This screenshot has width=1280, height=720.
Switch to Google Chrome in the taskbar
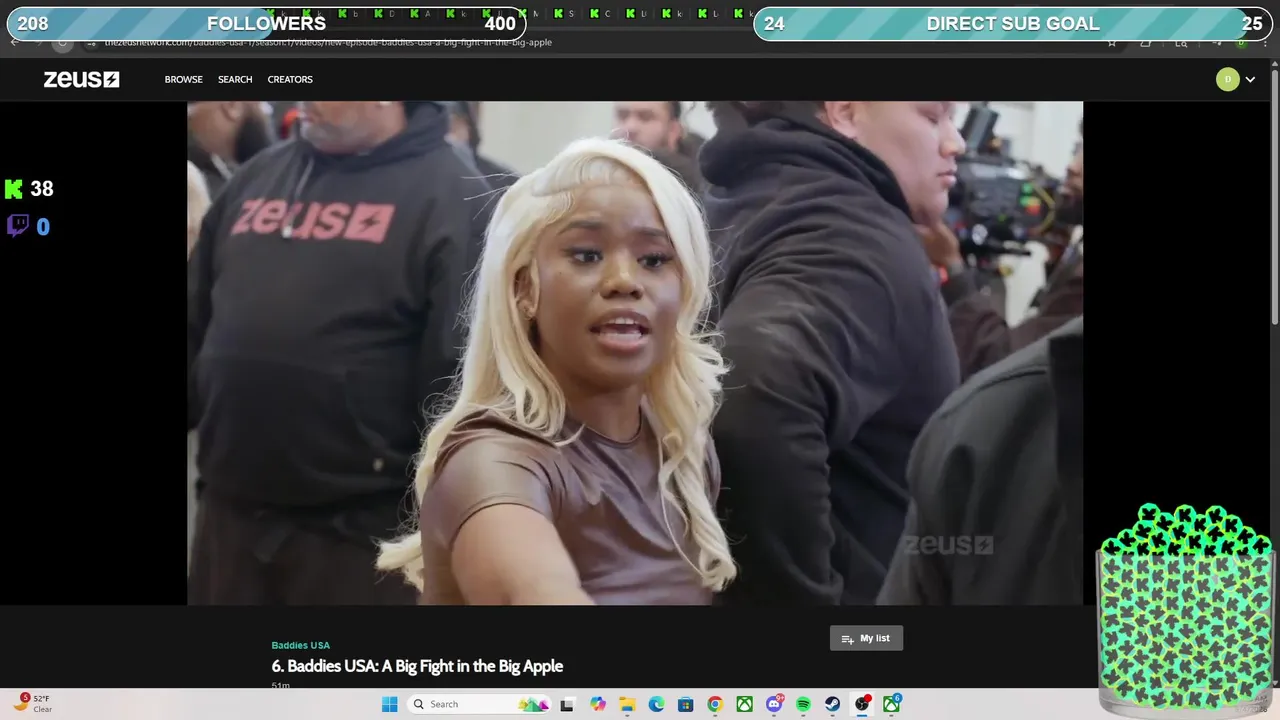click(x=714, y=704)
